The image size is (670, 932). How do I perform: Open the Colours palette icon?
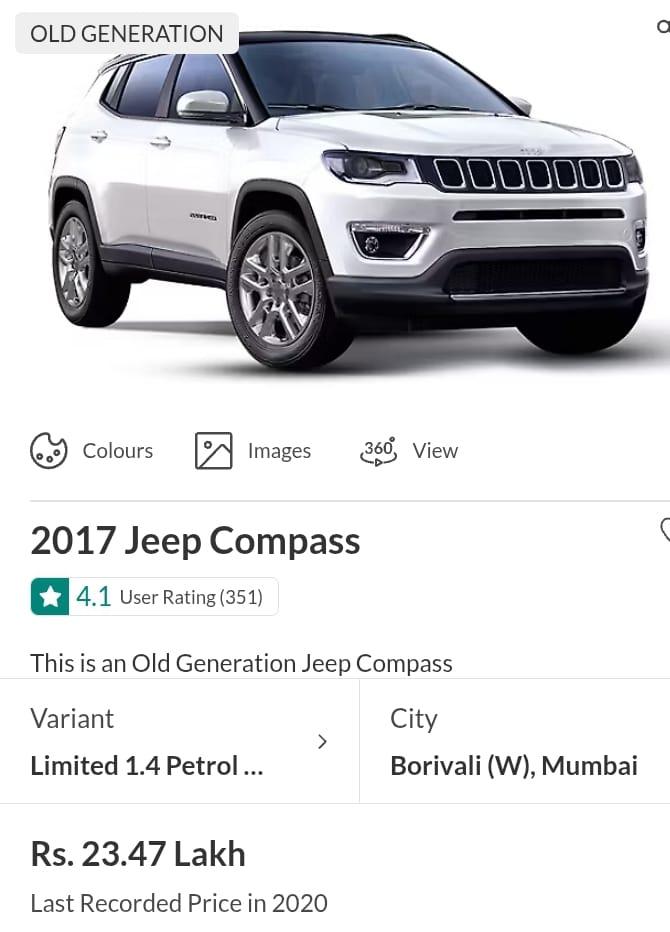(48, 451)
